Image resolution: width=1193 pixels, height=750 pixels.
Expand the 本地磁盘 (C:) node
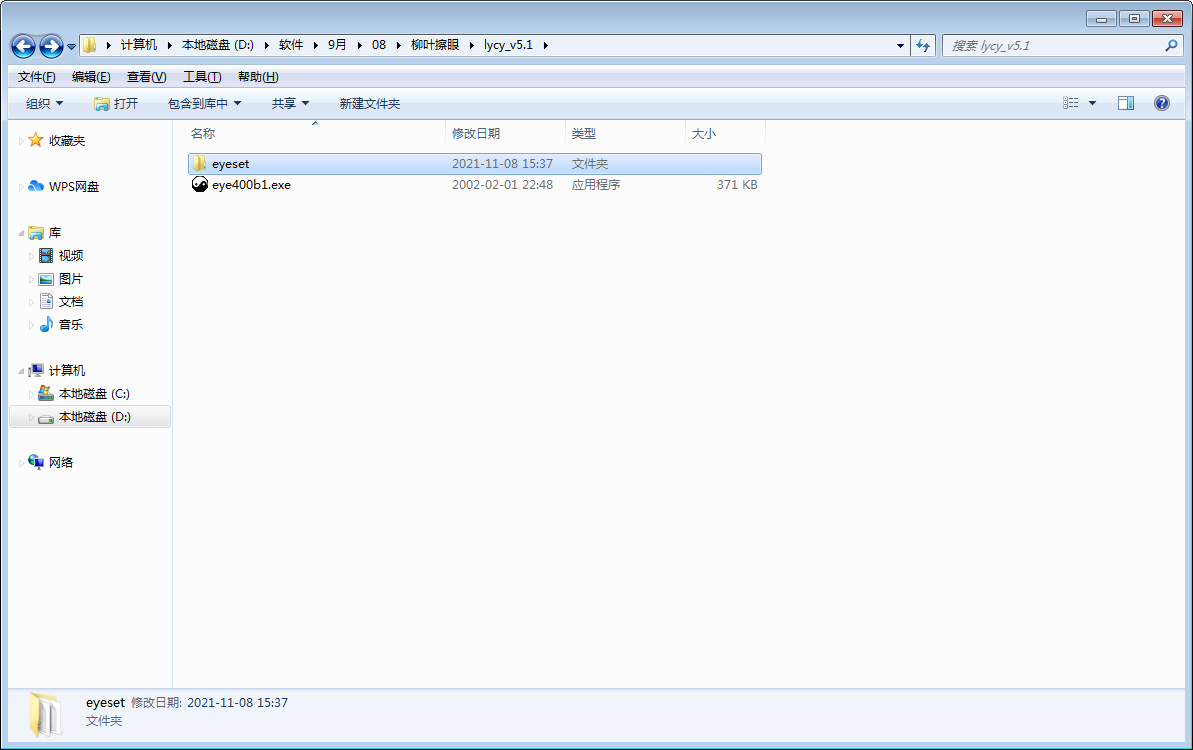click(31, 394)
